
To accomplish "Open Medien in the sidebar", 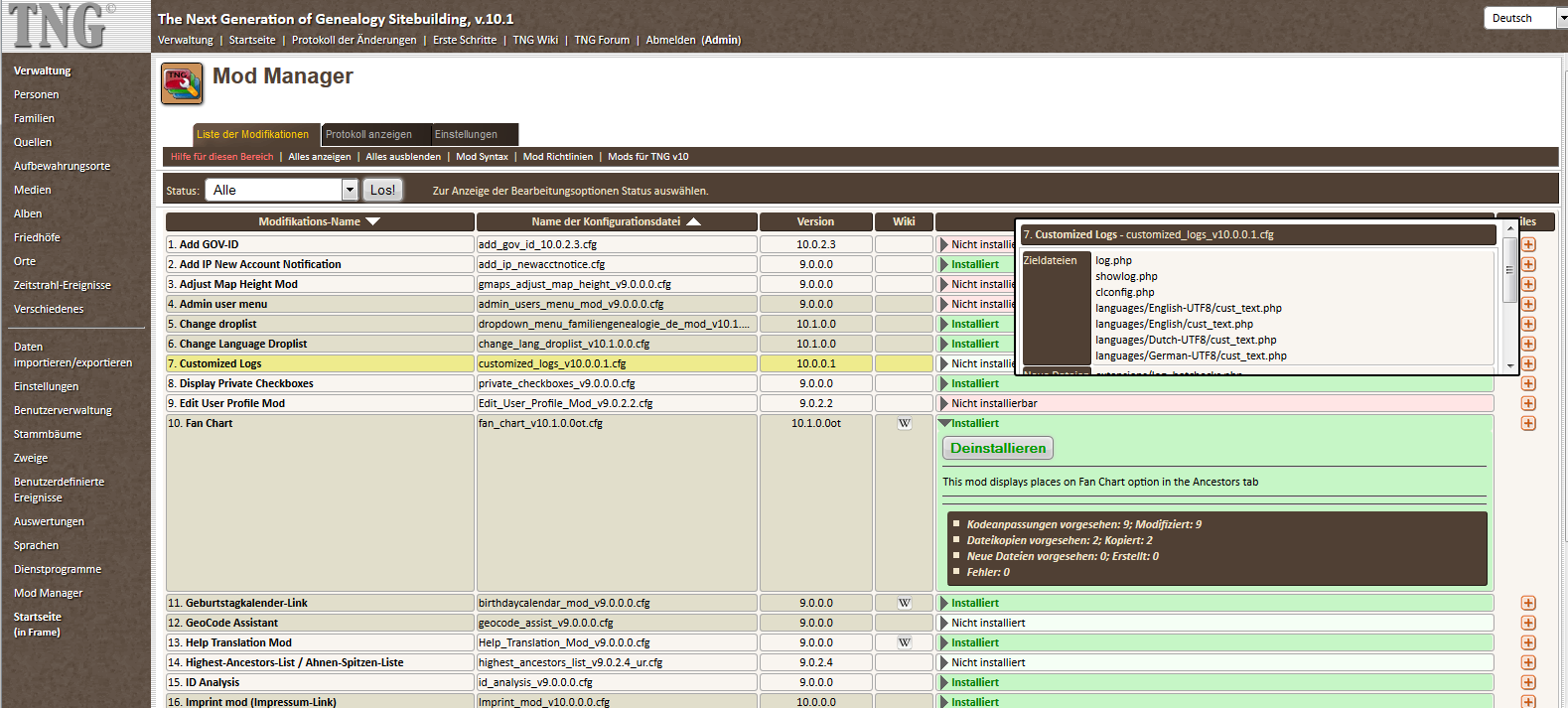I will pos(32,190).
